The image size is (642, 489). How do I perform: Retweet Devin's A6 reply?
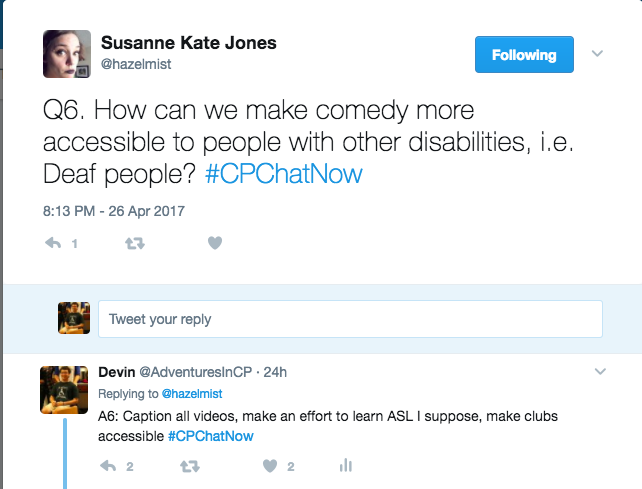pyautogui.click(x=189, y=465)
